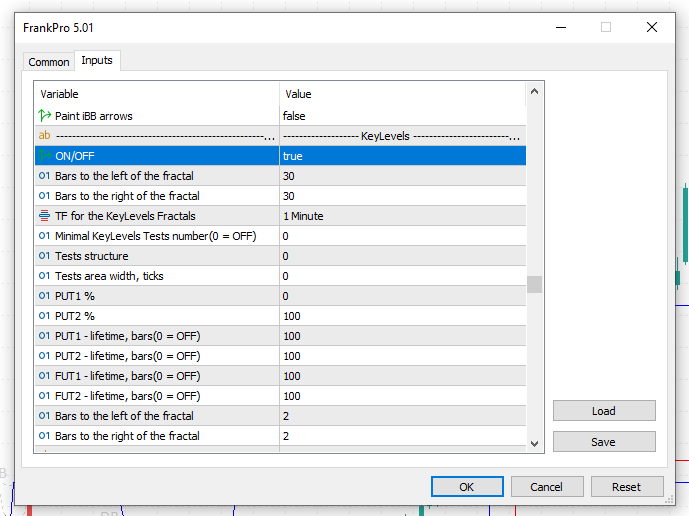Click the integer icon beside Minimal KeyLevels Tests number
This screenshot has height=516, width=689.
44,236
